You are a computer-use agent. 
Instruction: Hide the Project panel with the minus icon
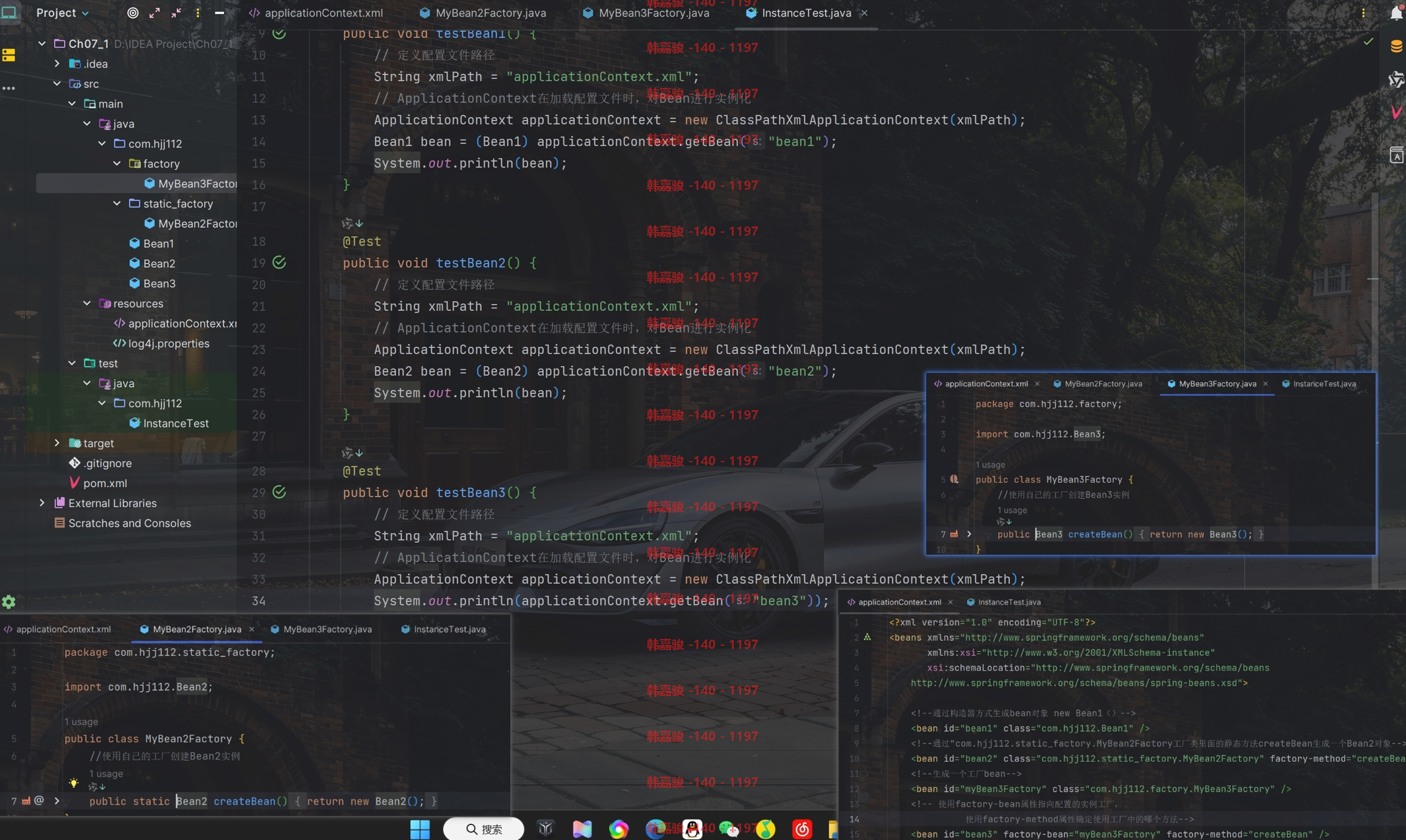[x=219, y=12]
